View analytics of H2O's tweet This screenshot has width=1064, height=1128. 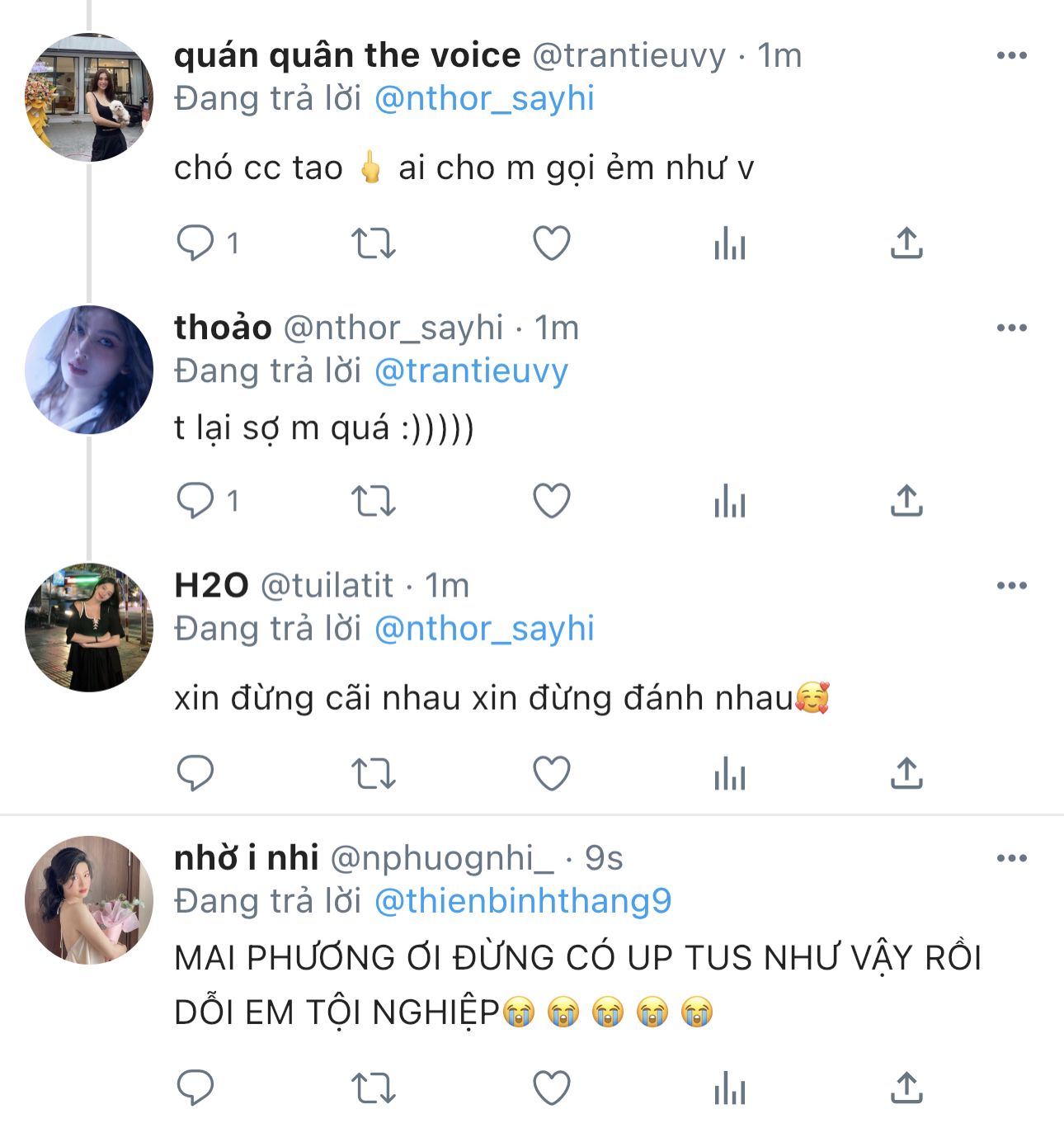click(730, 774)
